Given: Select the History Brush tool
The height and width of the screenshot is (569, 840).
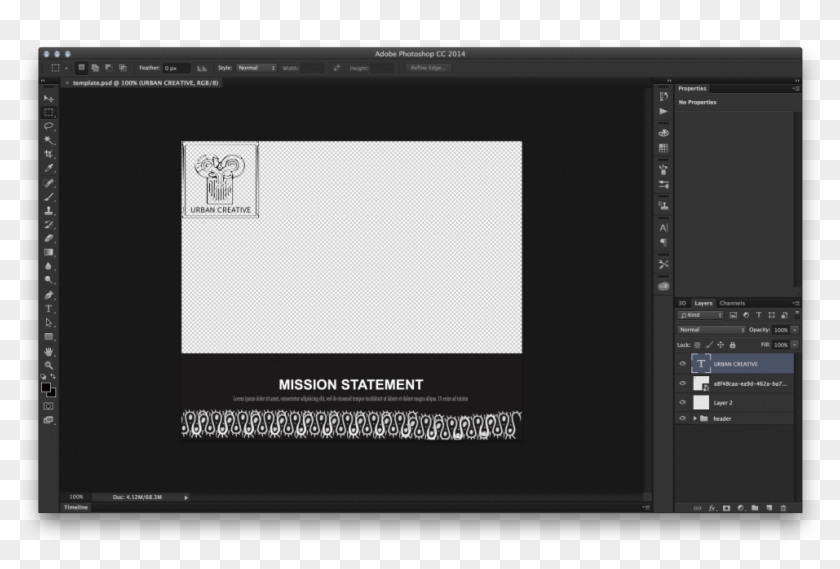Looking at the screenshot, I should click(49, 224).
